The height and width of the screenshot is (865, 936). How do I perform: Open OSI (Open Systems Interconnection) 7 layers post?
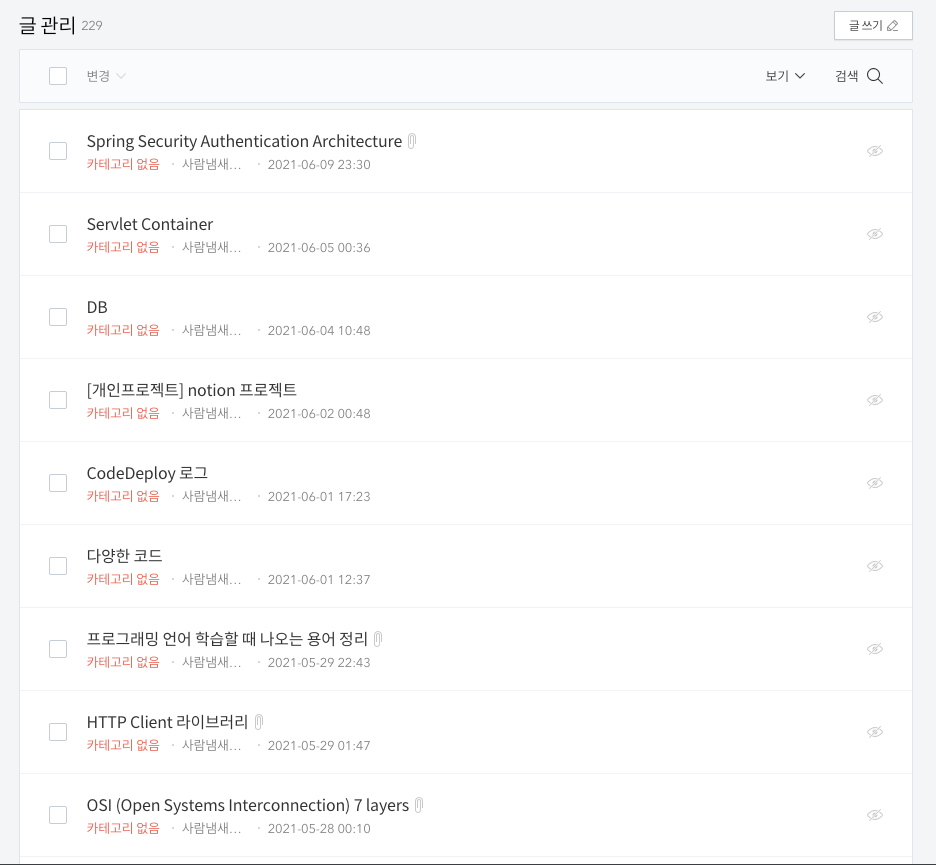click(248, 805)
